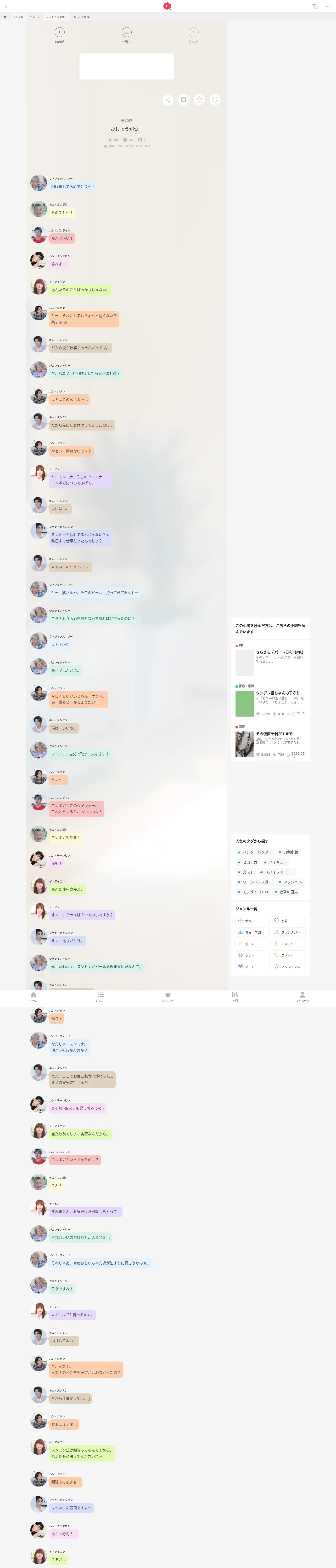Click the オンニ、グラスは2つでいいですか？ message
The height and width of the screenshot is (1568, 336).
82,915
